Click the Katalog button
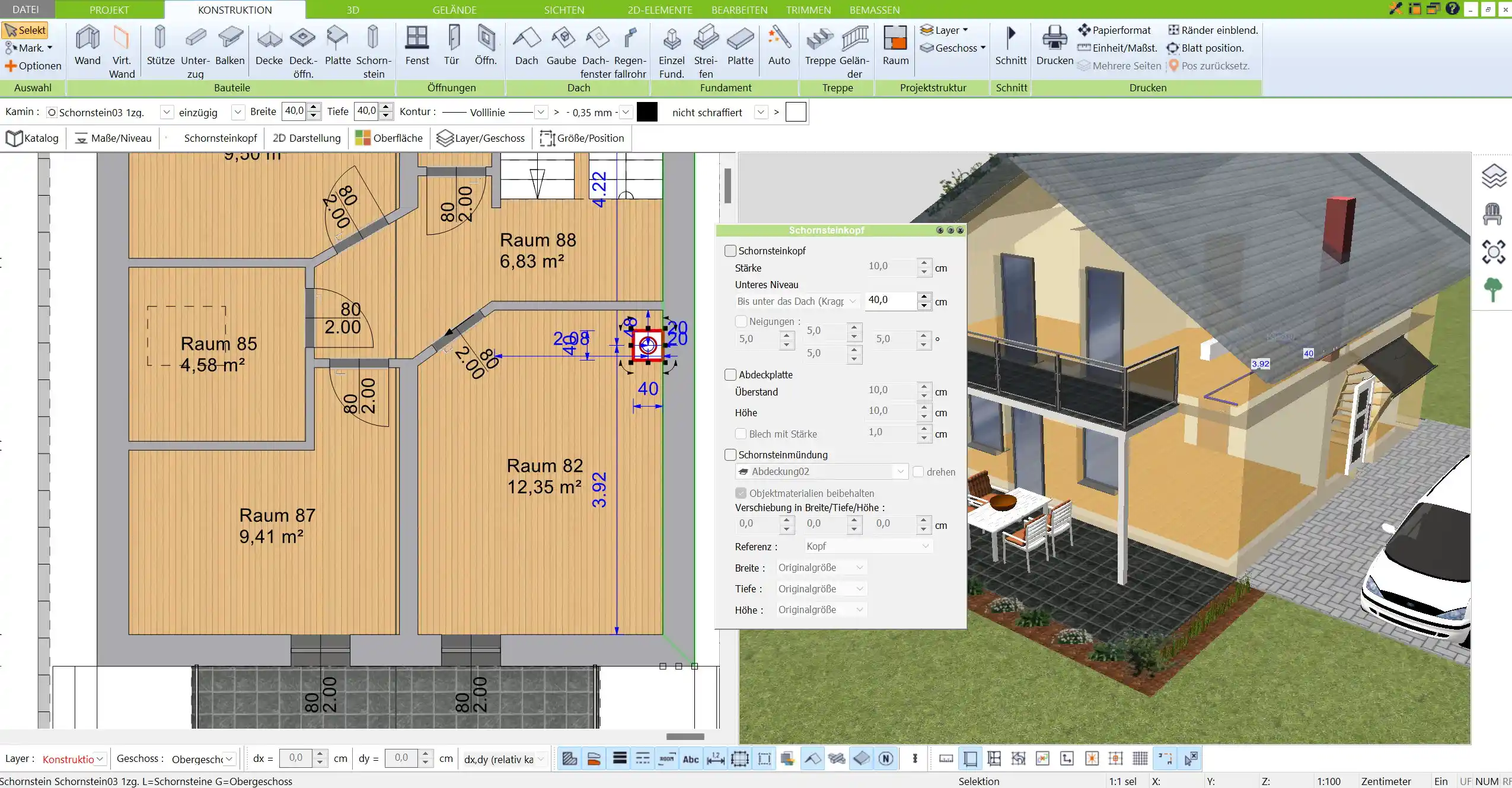Viewport: 1512px width, 788px height. click(x=32, y=138)
